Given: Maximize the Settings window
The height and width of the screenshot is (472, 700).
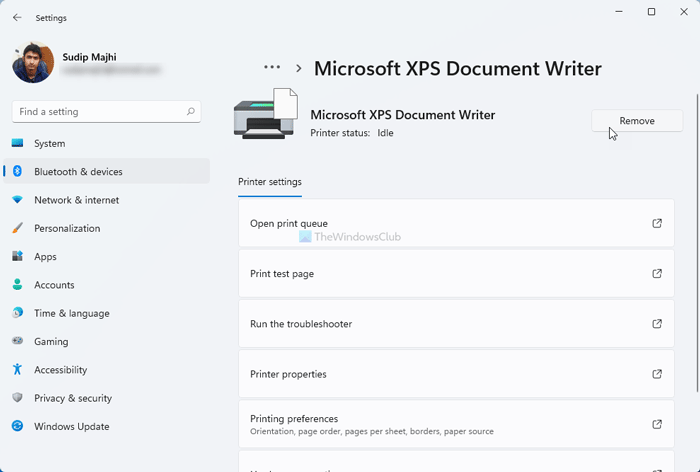Looking at the screenshot, I should pyautogui.click(x=651, y=12).
